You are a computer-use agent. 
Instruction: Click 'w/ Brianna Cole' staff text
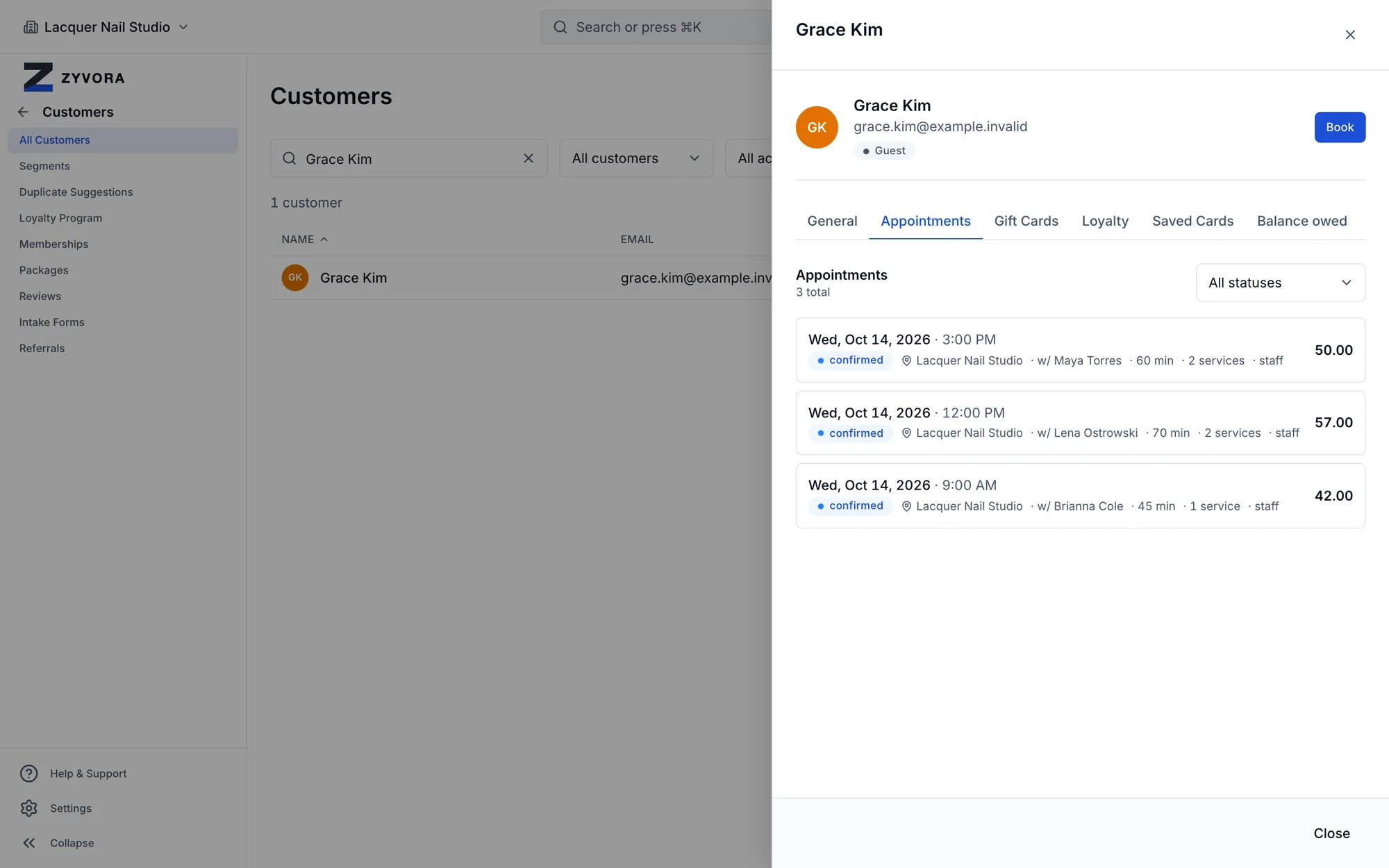(1080, 506)
